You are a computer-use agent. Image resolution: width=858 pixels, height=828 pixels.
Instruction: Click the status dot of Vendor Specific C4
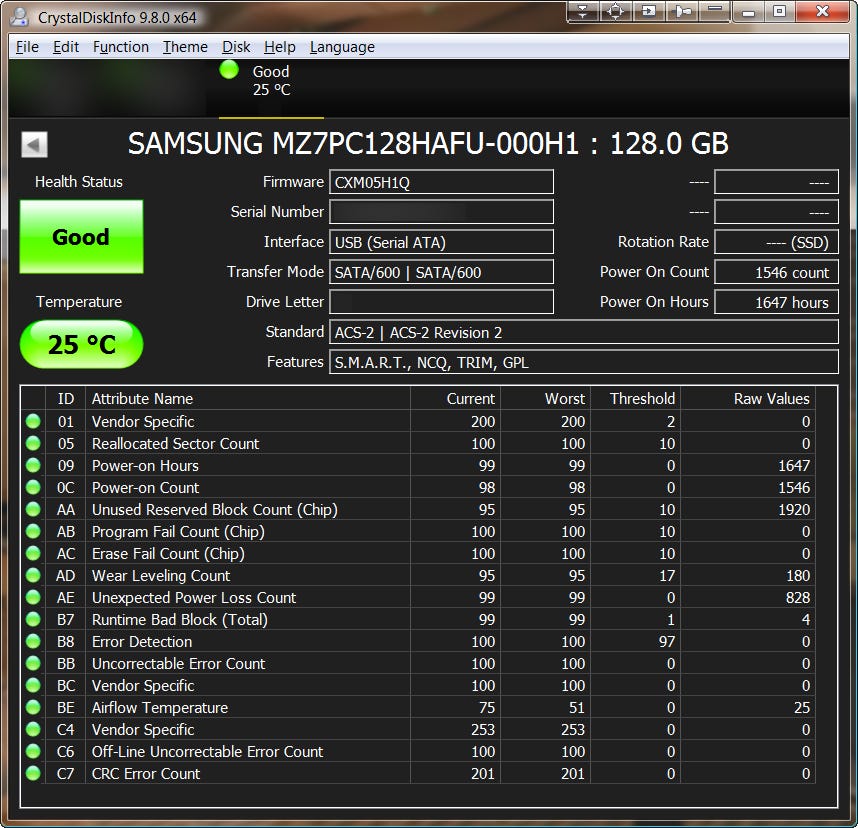point(33,729)
